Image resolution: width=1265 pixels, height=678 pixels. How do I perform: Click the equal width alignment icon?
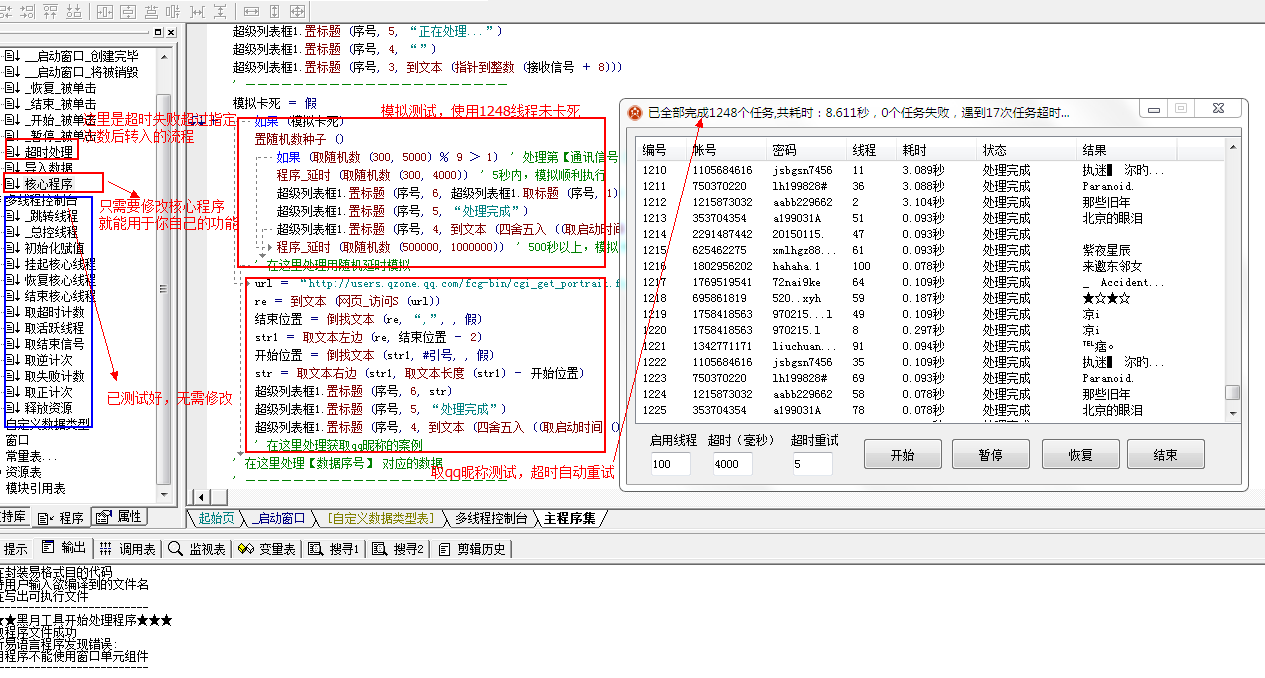coord(251,12)
